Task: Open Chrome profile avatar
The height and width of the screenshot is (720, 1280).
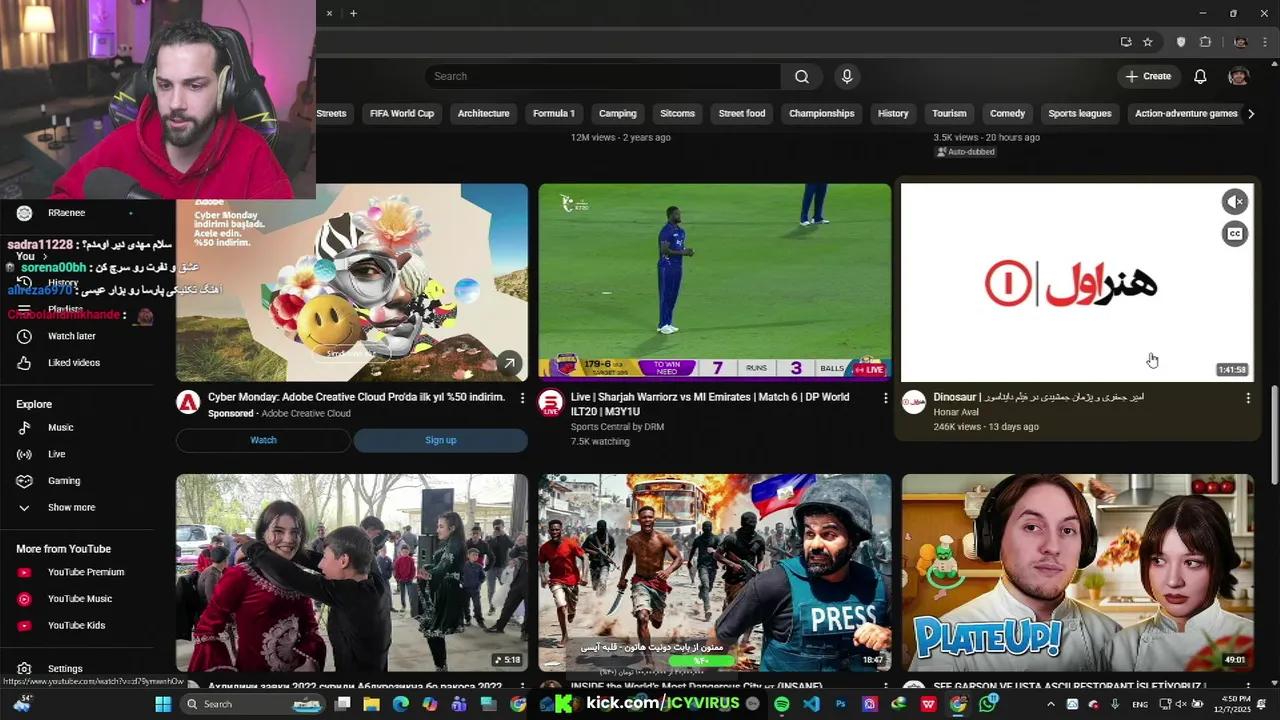Action: click(x=1240, y=42)
